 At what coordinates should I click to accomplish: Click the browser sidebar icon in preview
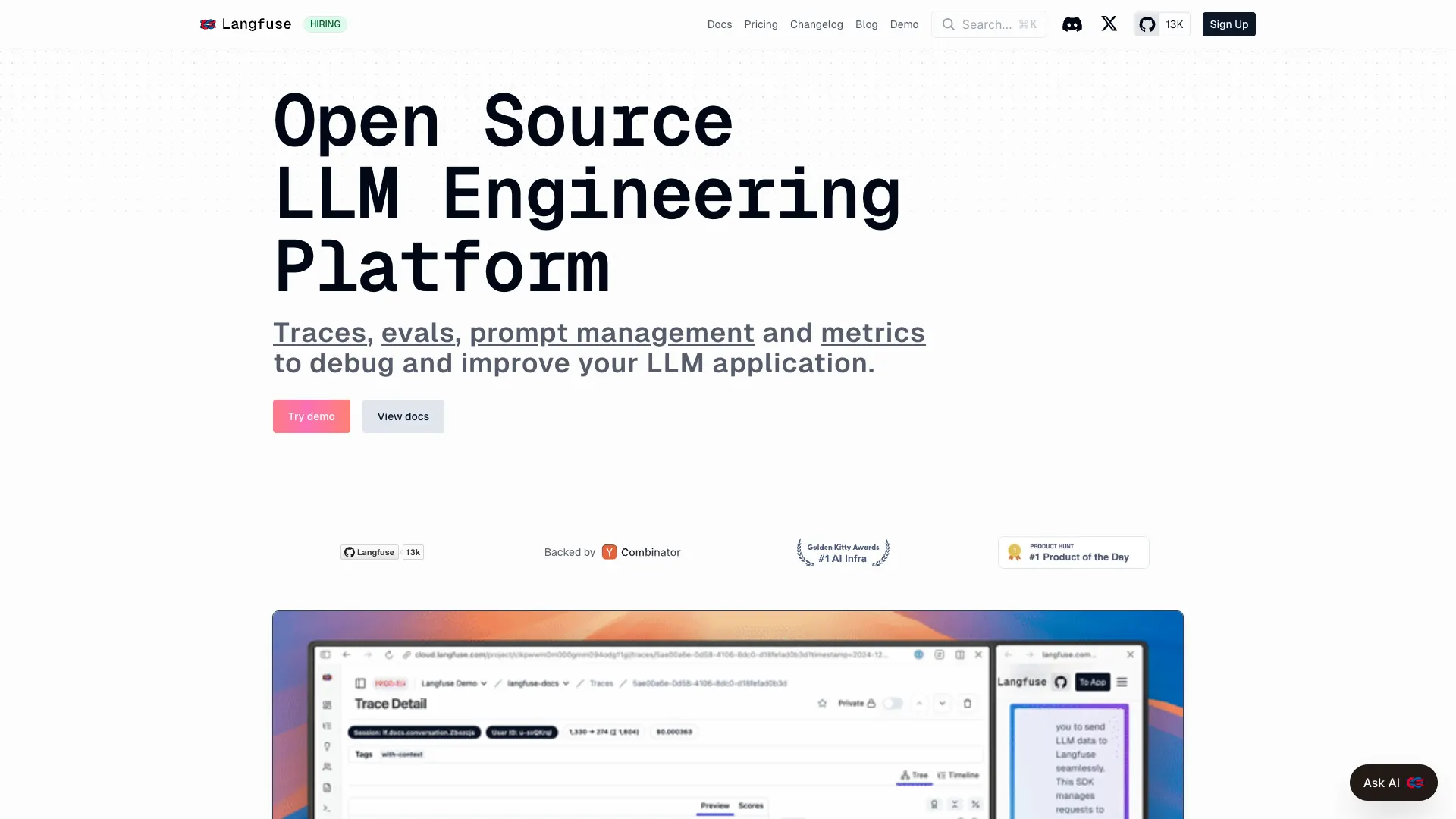pyautogui.click(x=325, y=654)
